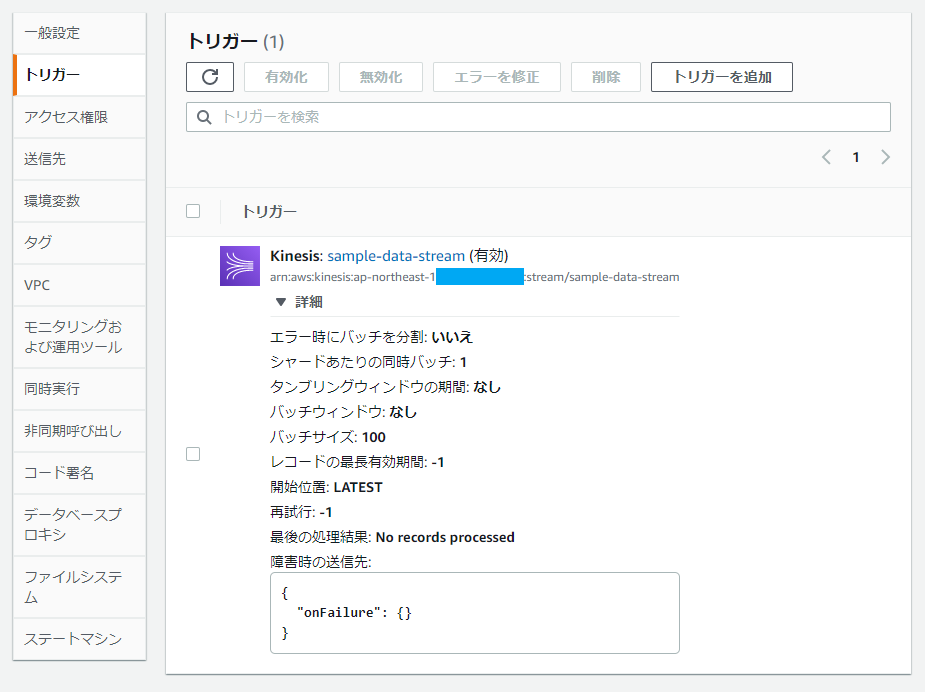
Task: Click 'バッチウィンドウ: なし' text
Action: 343,412
